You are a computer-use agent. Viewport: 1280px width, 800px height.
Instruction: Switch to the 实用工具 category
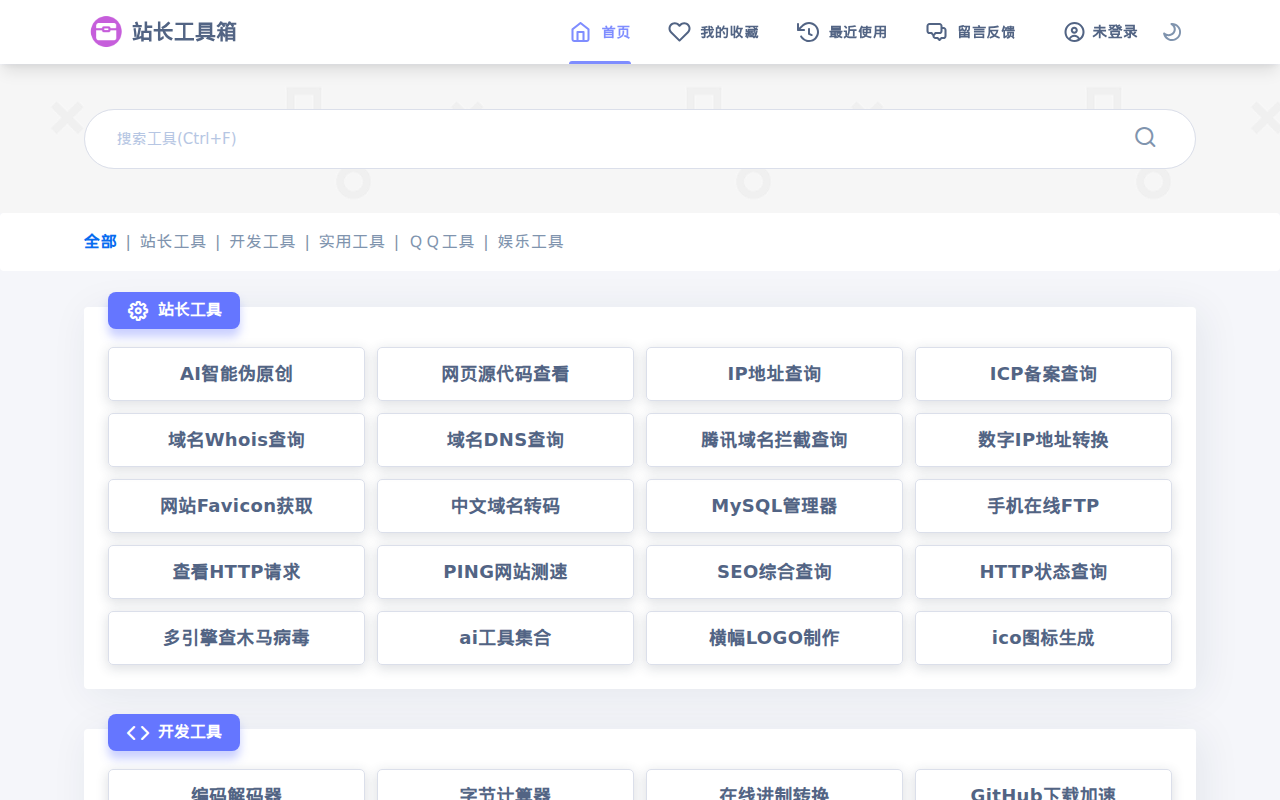pyautogui.click(x=352, y=241)
